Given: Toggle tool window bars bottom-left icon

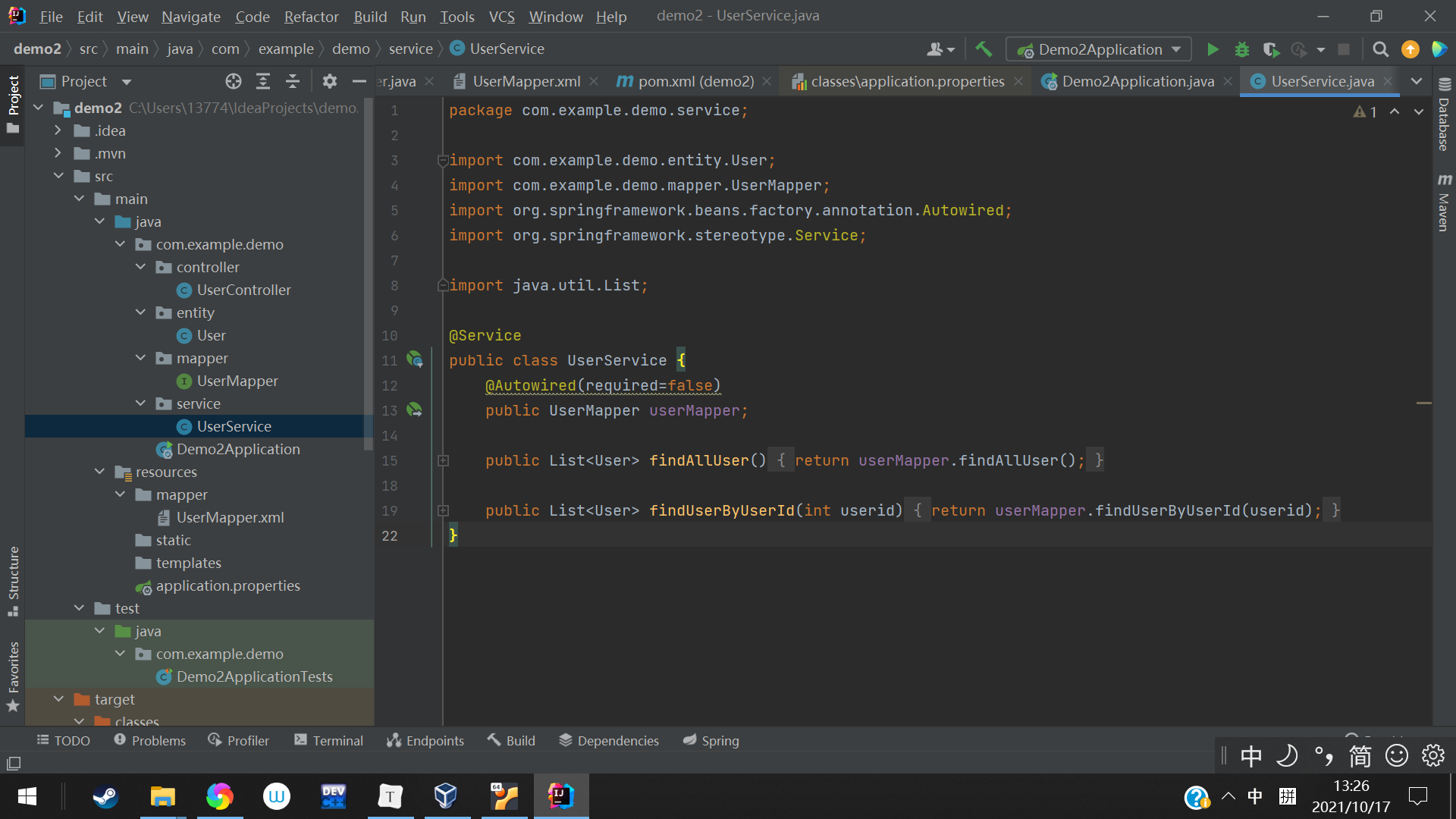Looking at the screenshot, I should tap(14, 764).
